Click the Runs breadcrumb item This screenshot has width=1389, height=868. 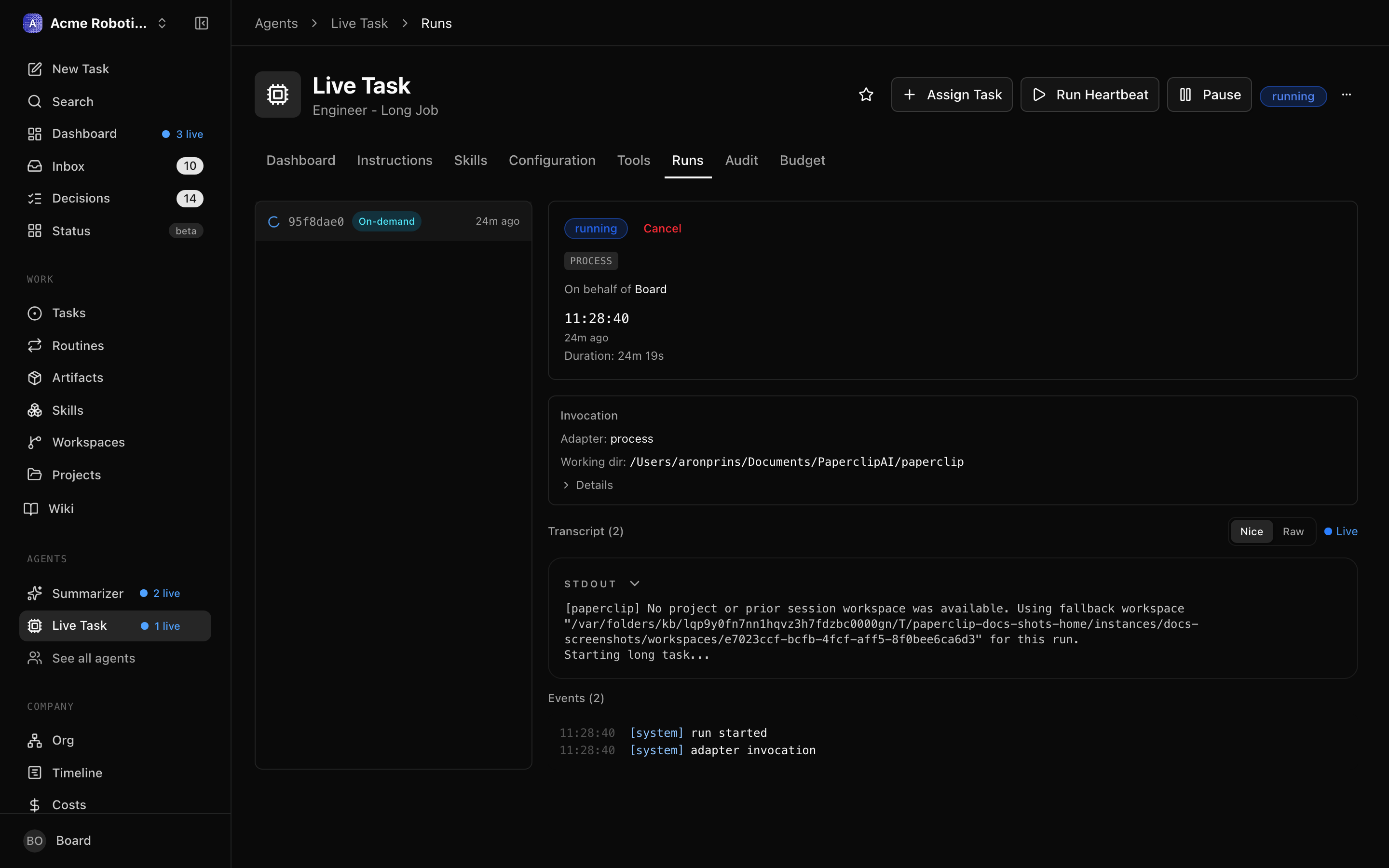click(x=436, y=23)
